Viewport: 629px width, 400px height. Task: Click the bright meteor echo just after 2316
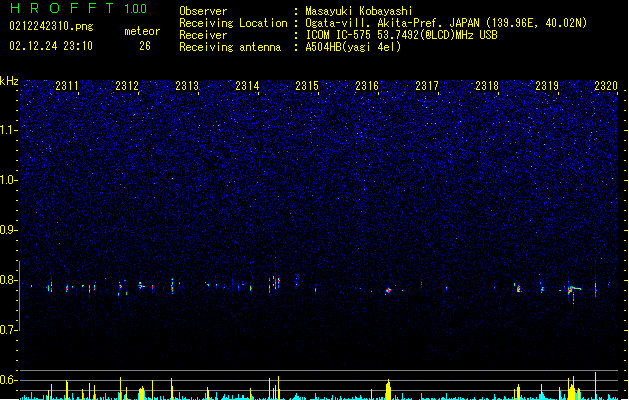[x=388, y=290]
